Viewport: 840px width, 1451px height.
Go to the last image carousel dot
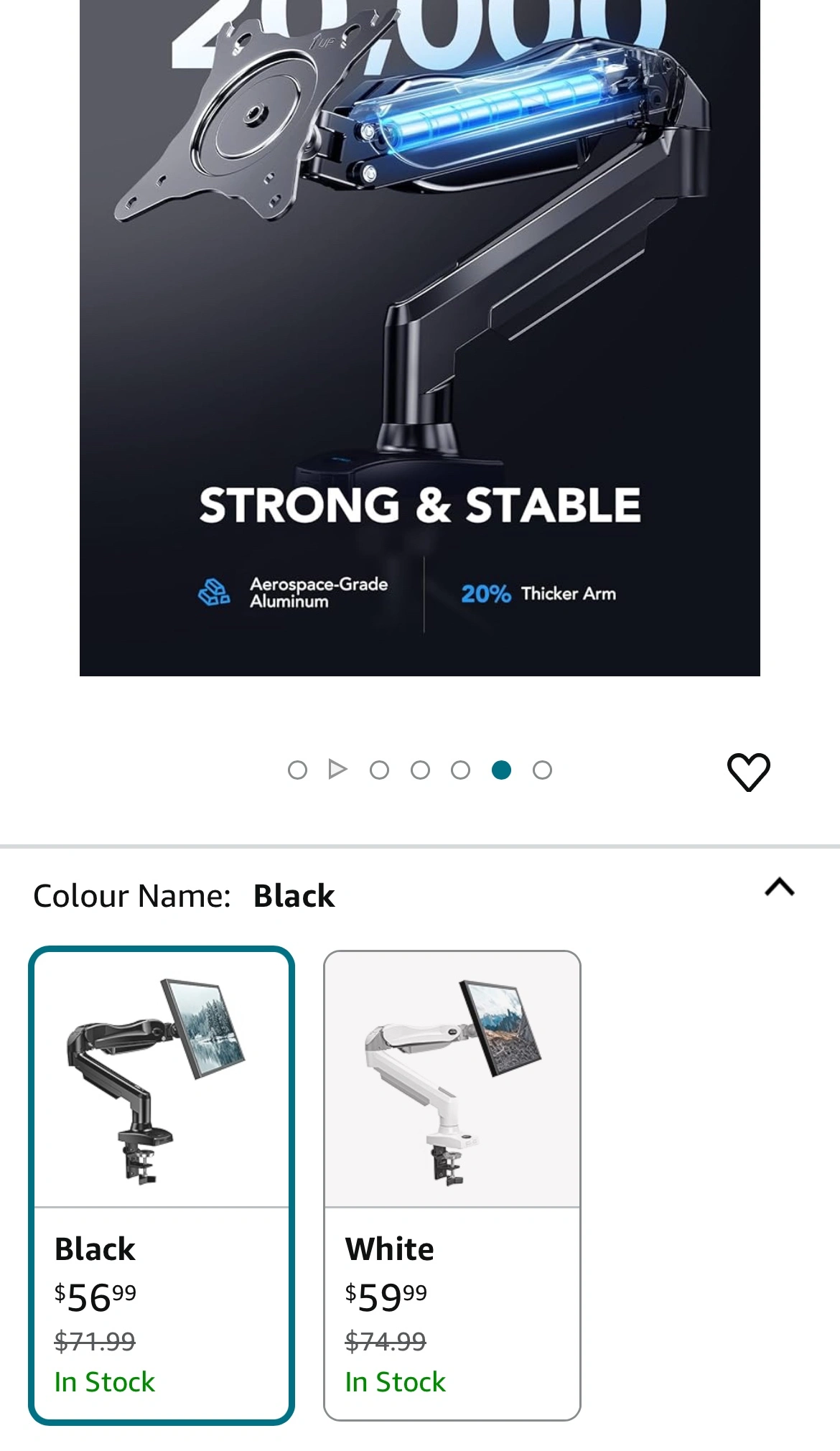(x=542, y=770)
